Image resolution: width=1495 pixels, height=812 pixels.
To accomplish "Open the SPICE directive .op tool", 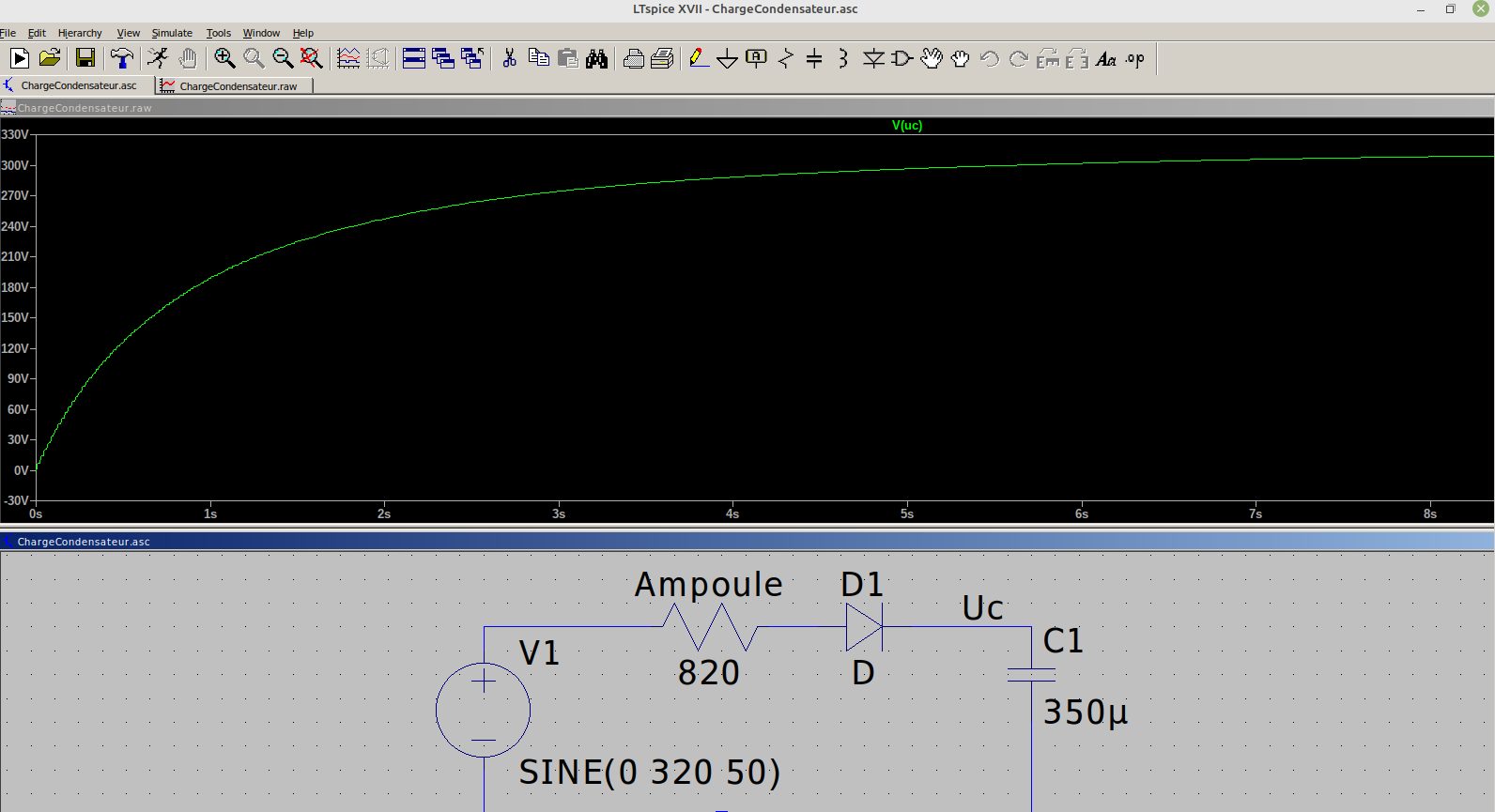I will pos(1135,59).
